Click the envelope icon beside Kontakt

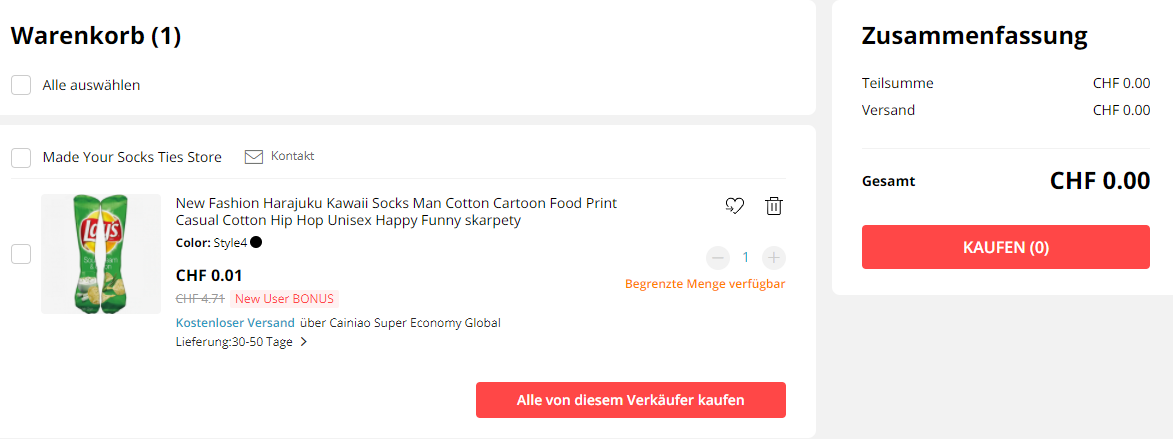click(253, 157)
